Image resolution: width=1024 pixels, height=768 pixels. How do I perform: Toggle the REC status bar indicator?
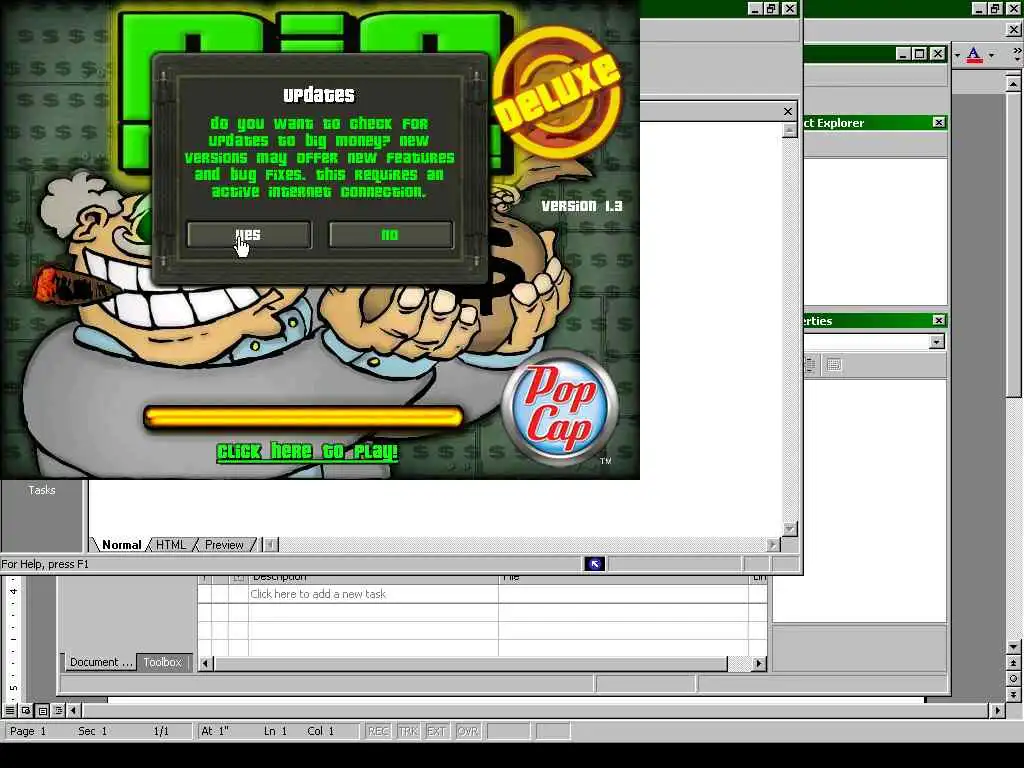pos(378,731)
